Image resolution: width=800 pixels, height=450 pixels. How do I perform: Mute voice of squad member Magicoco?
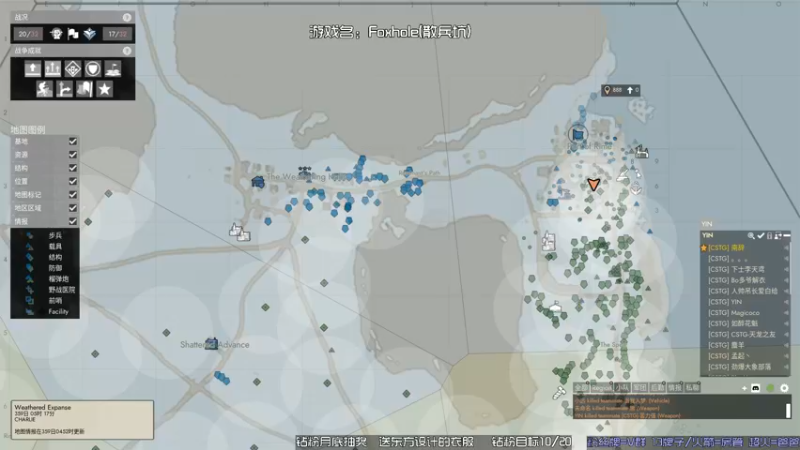(x=786, y=313)
